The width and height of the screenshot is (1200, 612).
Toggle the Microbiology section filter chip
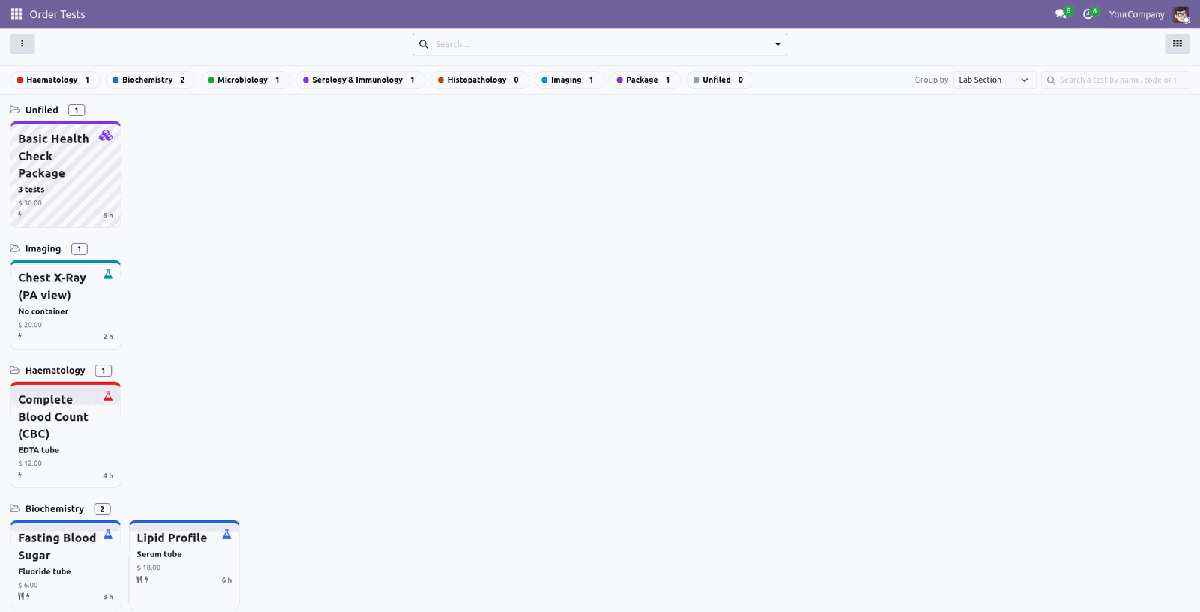(x=245, y=80)
